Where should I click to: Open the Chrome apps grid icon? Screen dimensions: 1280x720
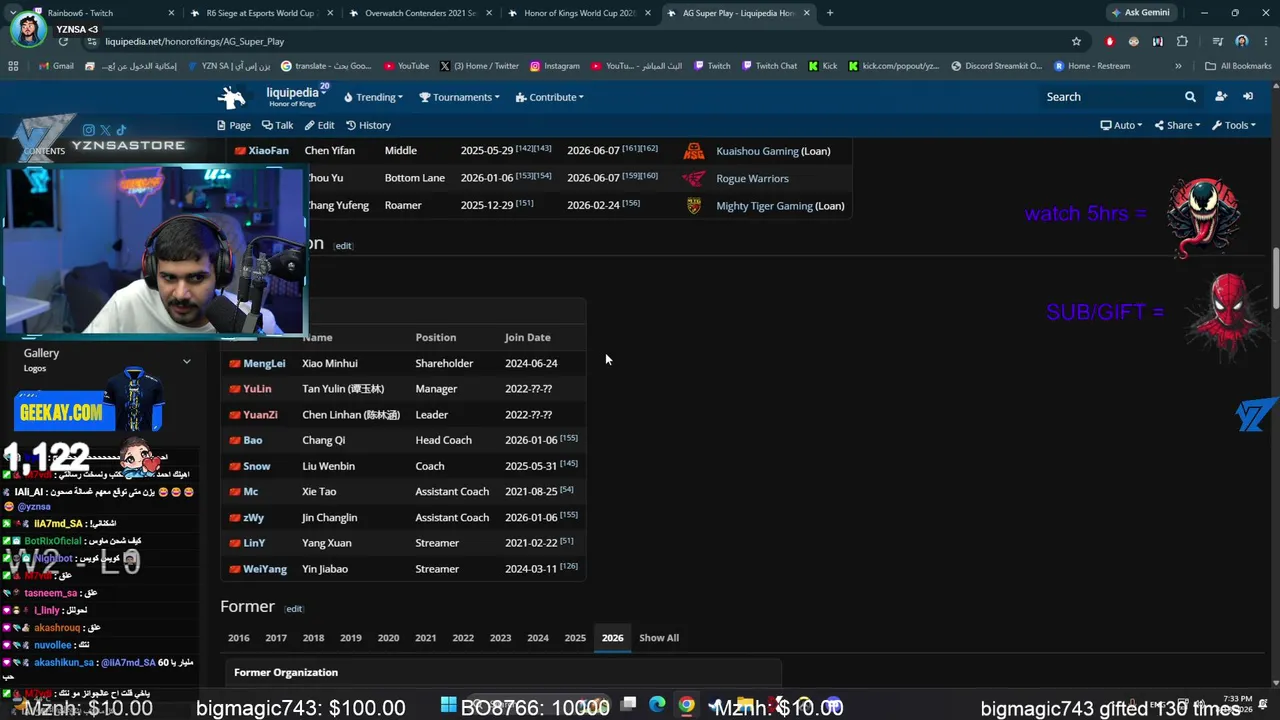[x=13, y=66]
